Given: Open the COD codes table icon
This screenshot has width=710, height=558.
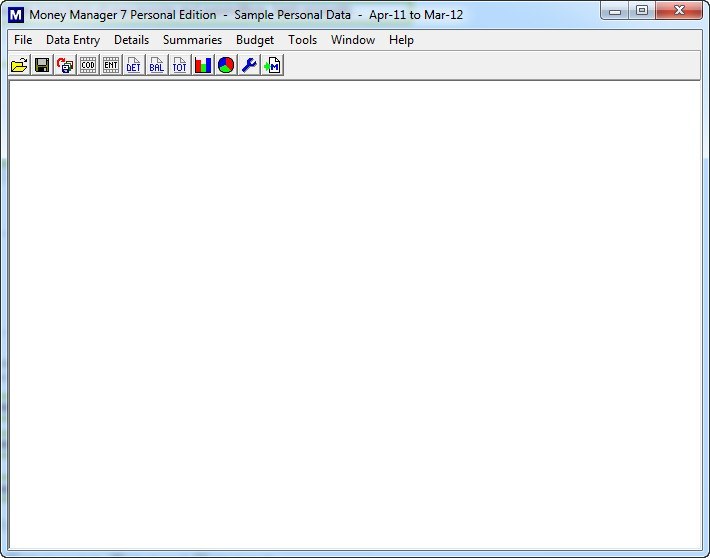Looking at the screenshot, I should tap(88, 65).
